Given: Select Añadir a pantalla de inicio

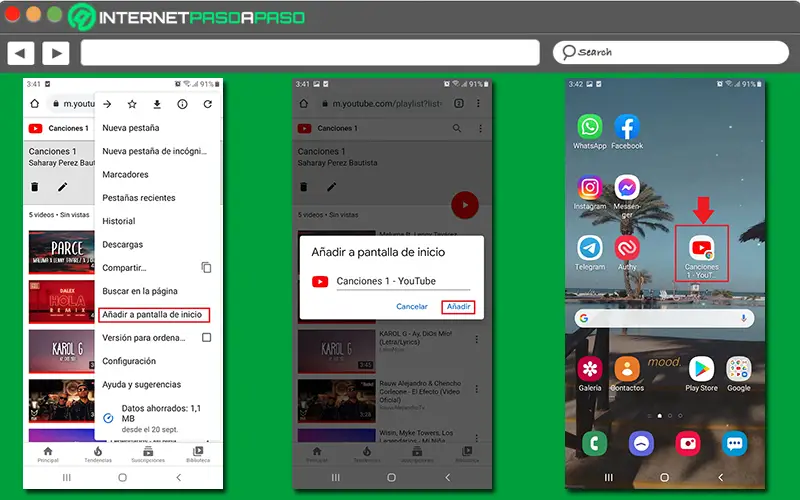Looking at the screenshot, I should coord(154,314).
